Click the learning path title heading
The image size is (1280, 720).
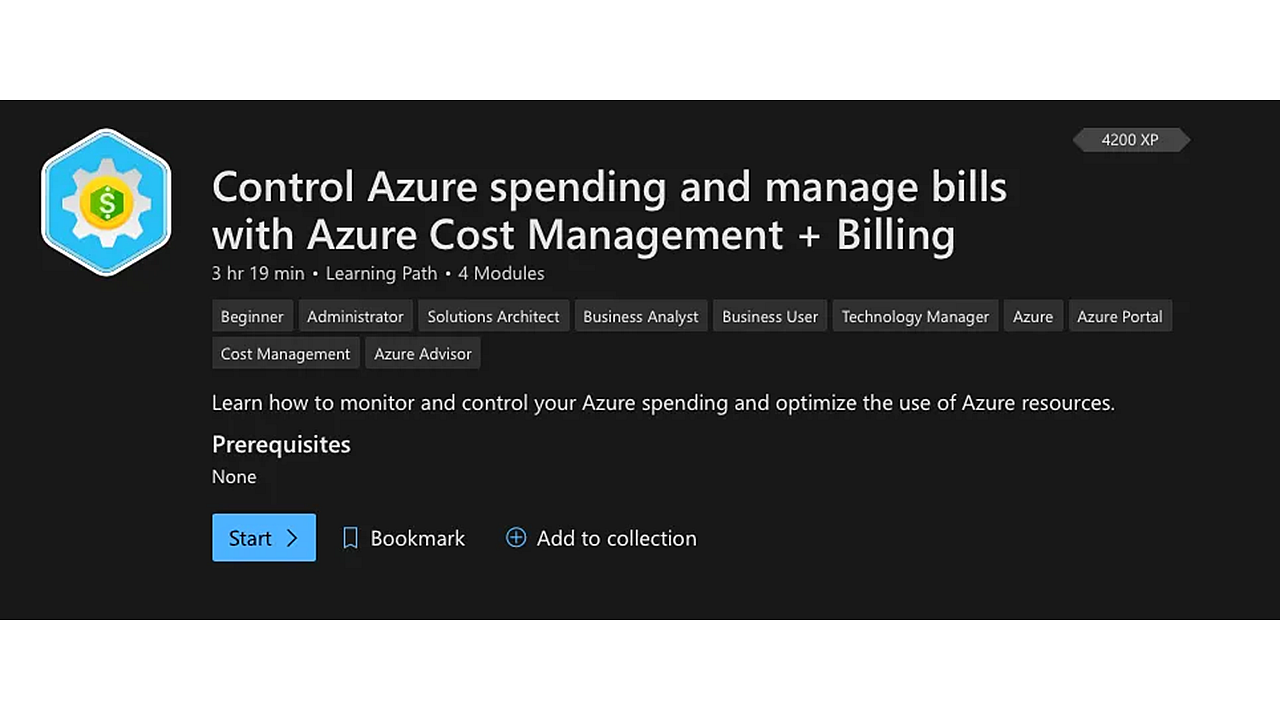coord(610,210)
